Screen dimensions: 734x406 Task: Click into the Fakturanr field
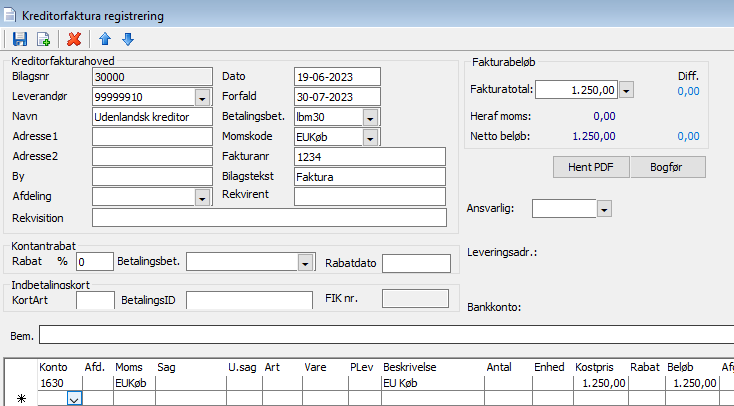point(370,157)
